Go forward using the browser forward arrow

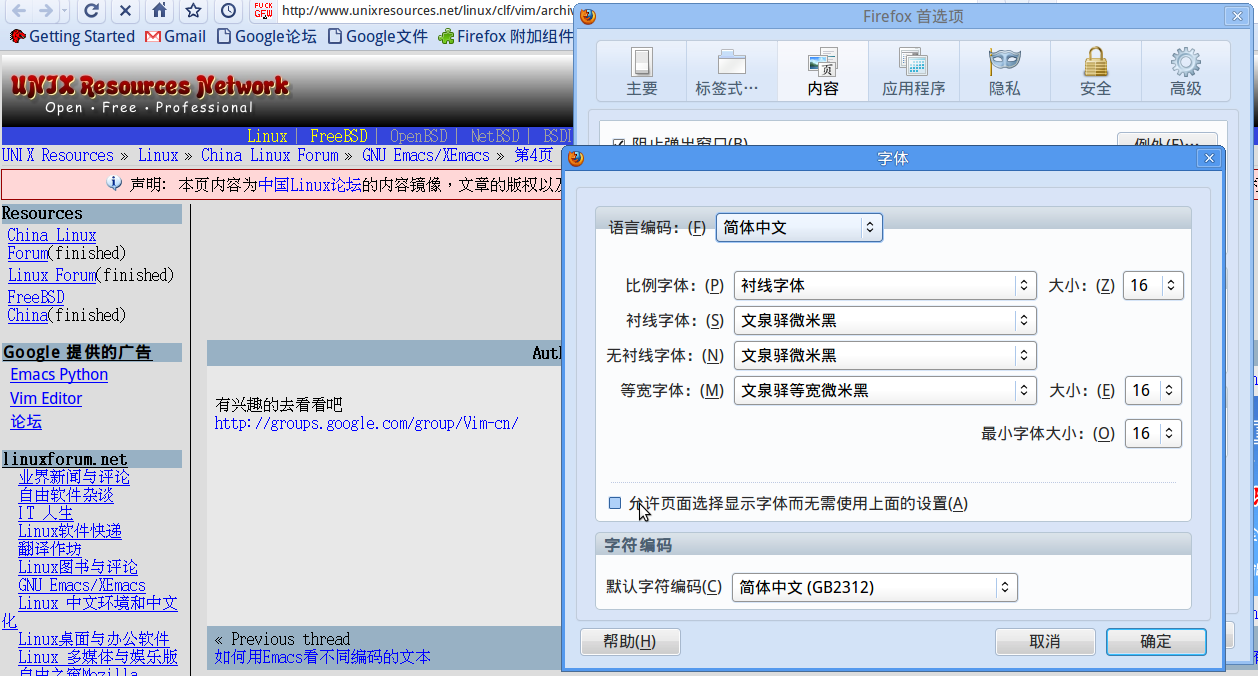click(x=45, y=11)
